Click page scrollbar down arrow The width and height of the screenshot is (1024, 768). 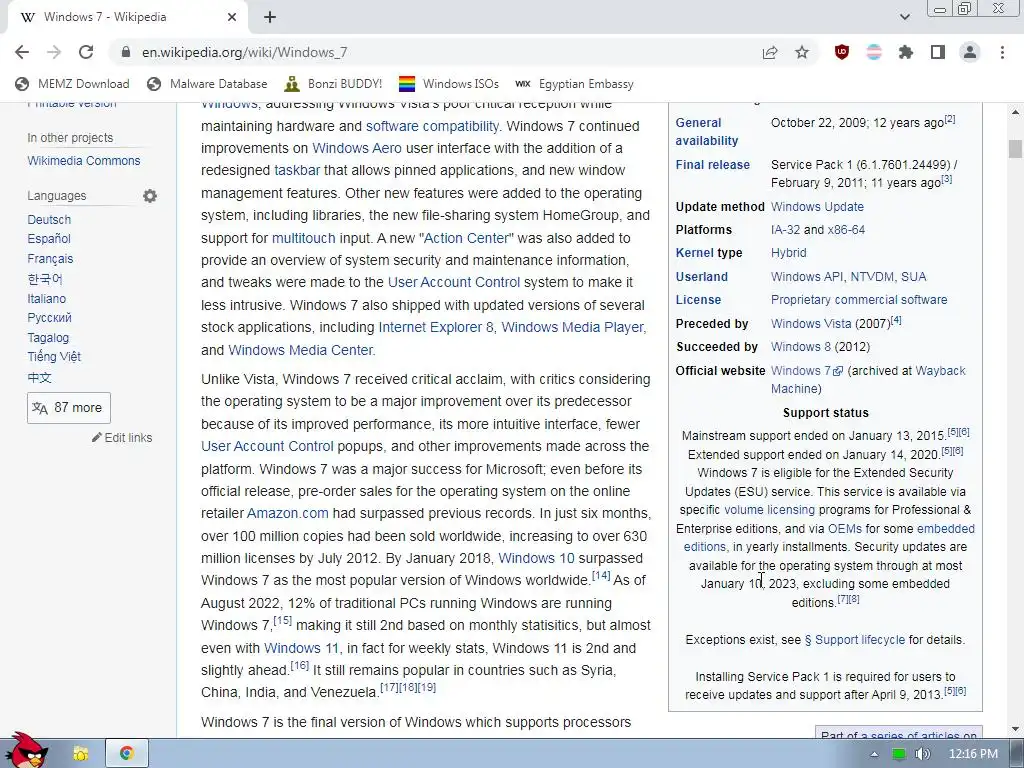click(x=1015, y=729)
